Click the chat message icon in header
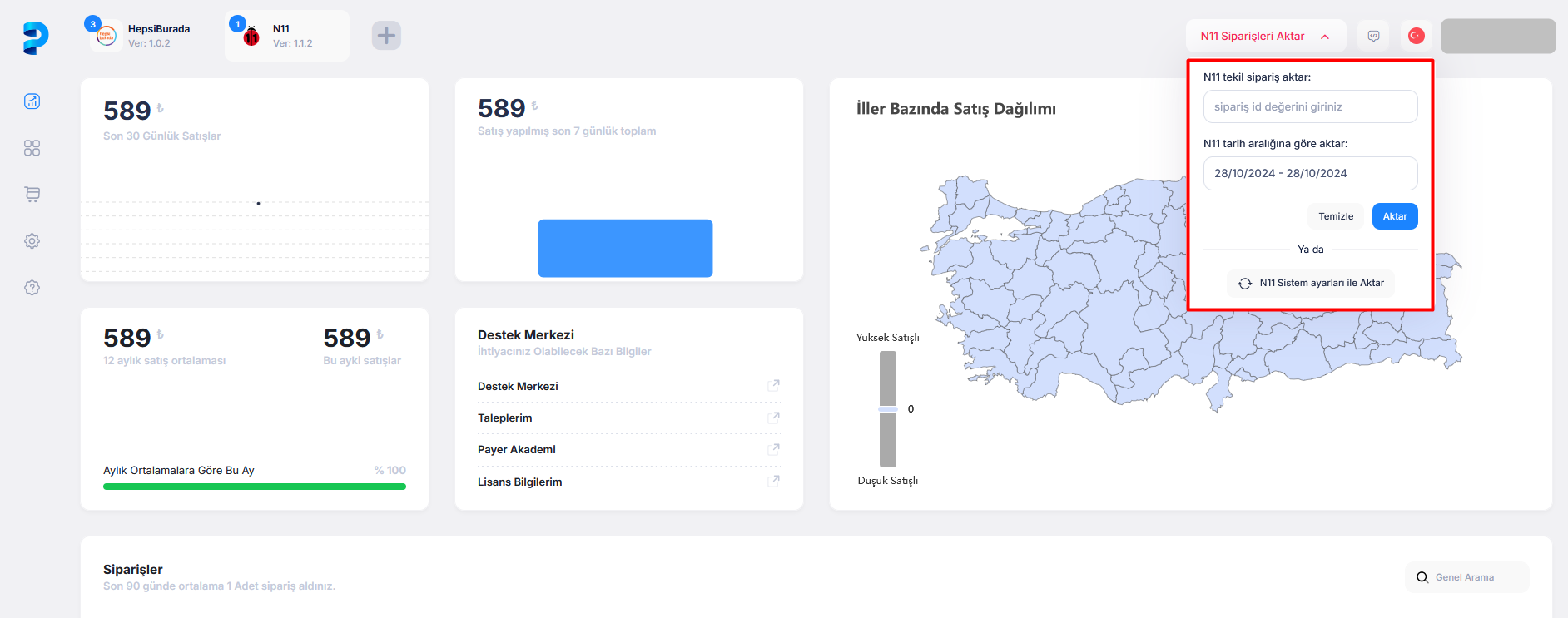The height and width of the screenshot is (618, 1568). [1373, 36]
